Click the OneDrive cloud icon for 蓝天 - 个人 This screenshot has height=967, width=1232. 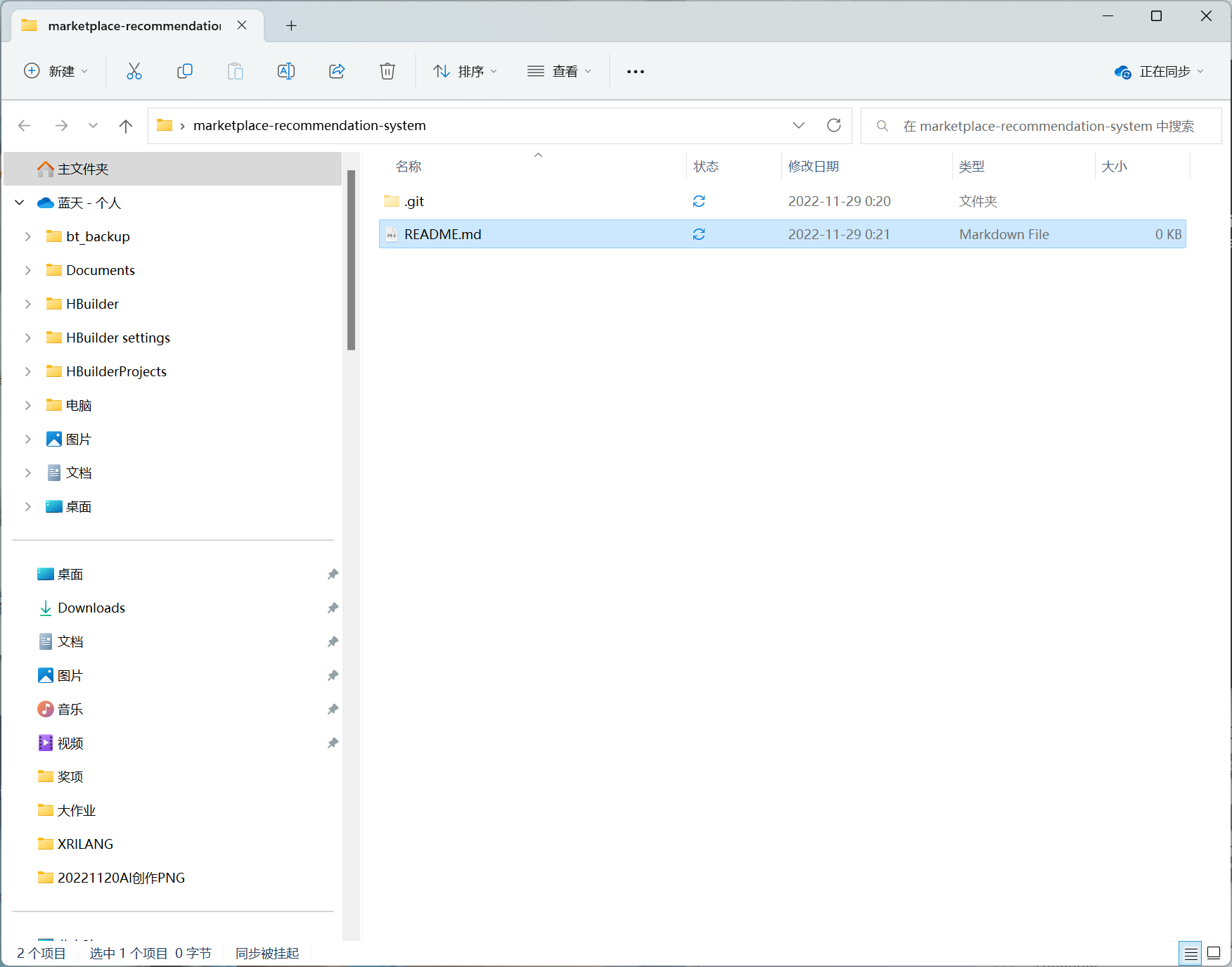(x=46, y=203)
